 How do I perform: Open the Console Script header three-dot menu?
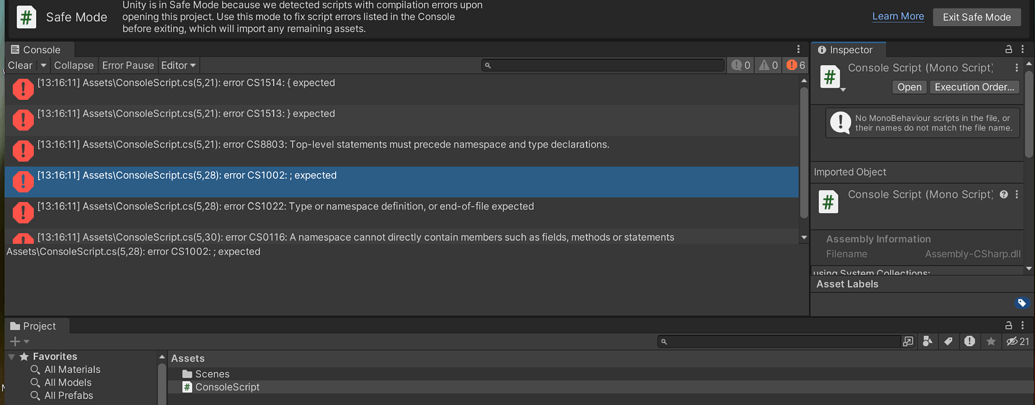(x=1017, y=67)
